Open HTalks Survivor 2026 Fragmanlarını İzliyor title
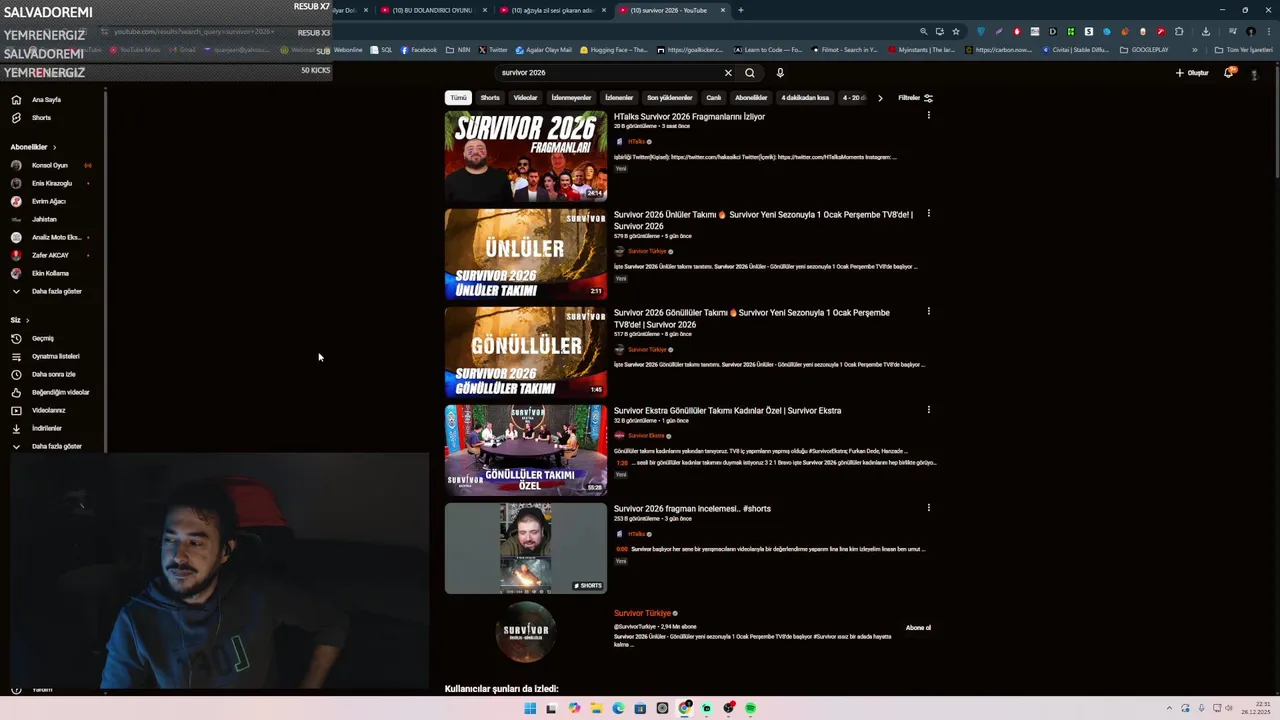Screen dimensions: 1280x720 689,116
